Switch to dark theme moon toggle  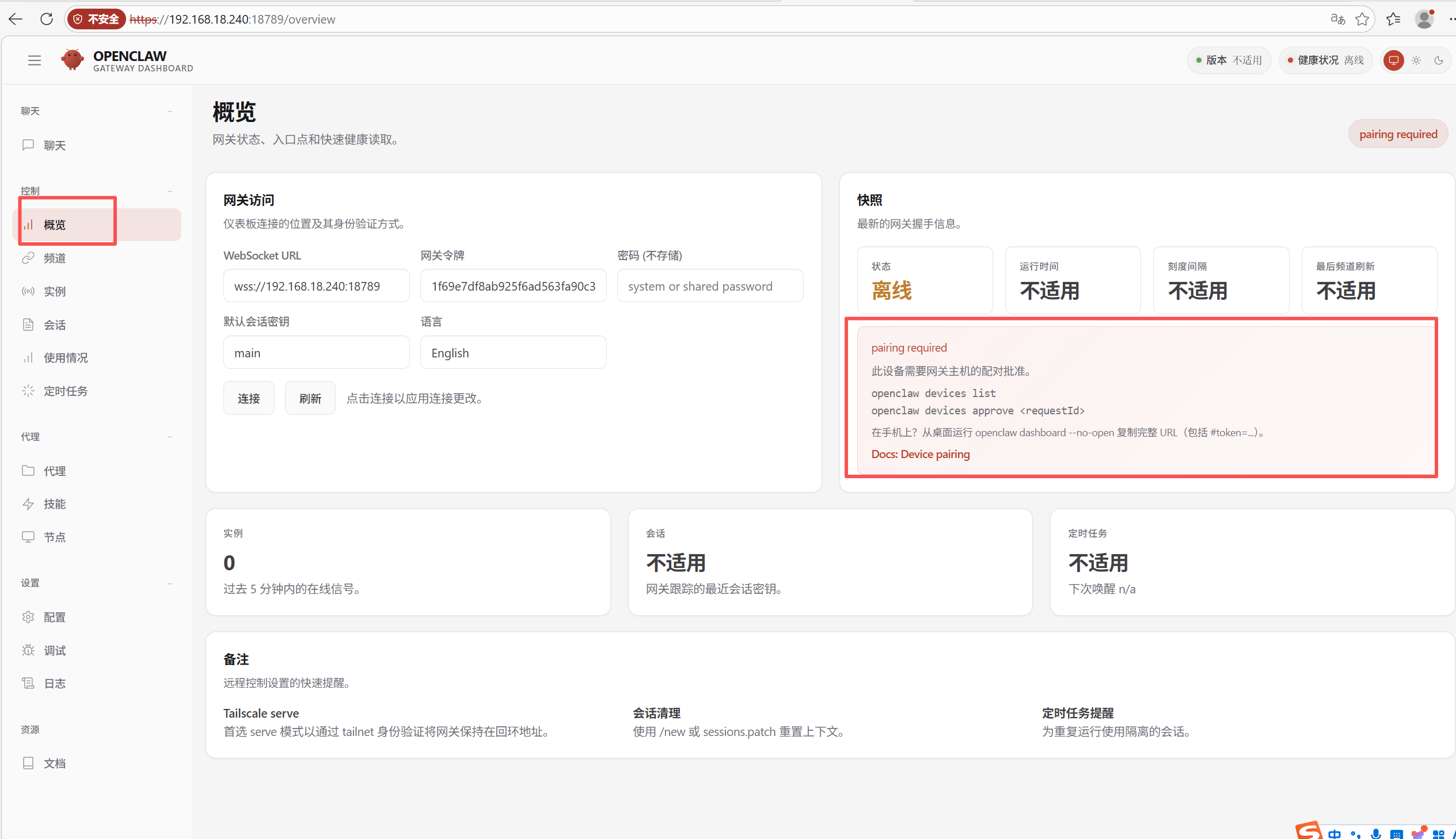point(1438,60)
